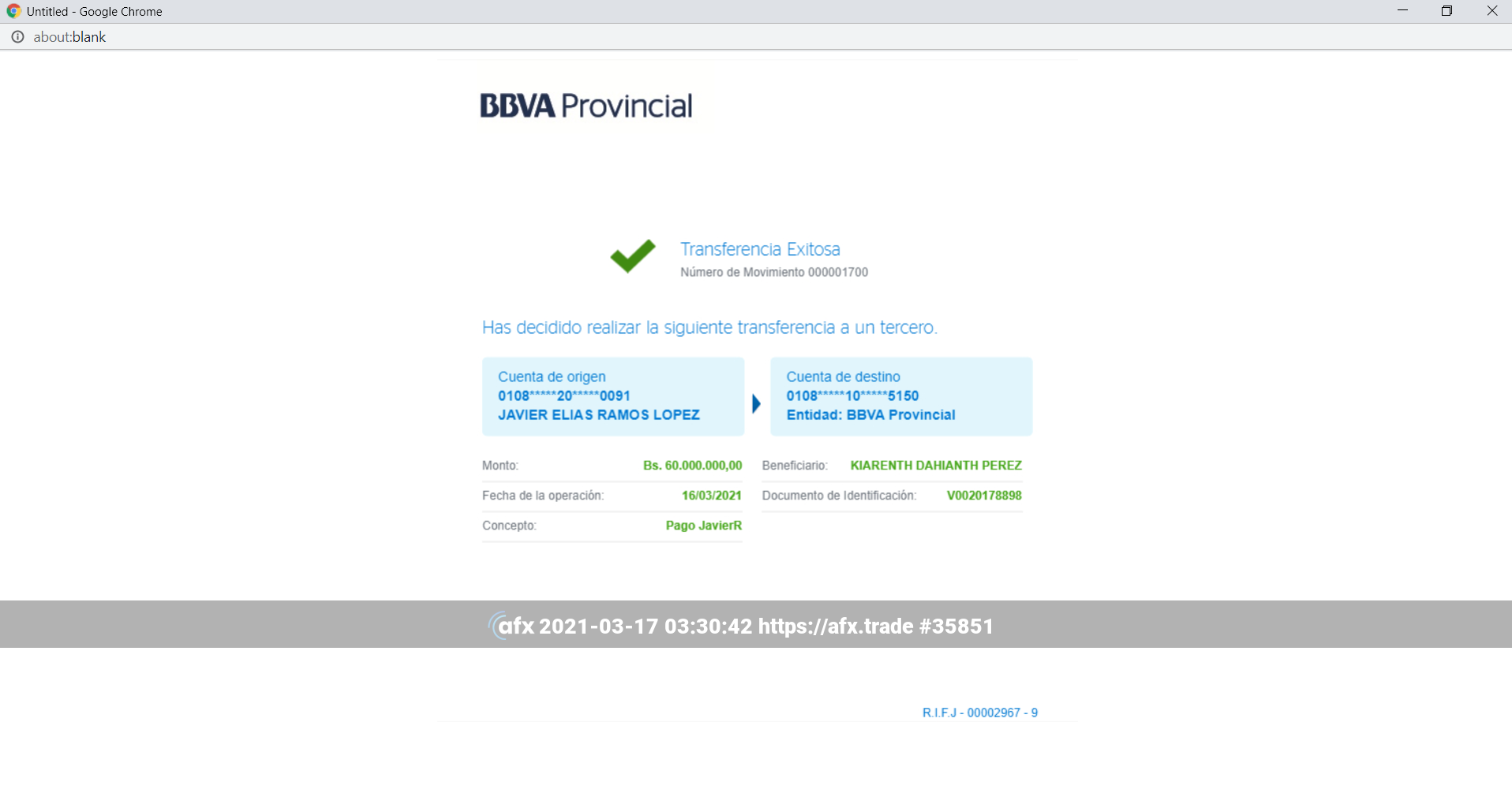1512x808 pixels.
Task: Click the site info icon beside about:blank
Action: pos(17,37)
